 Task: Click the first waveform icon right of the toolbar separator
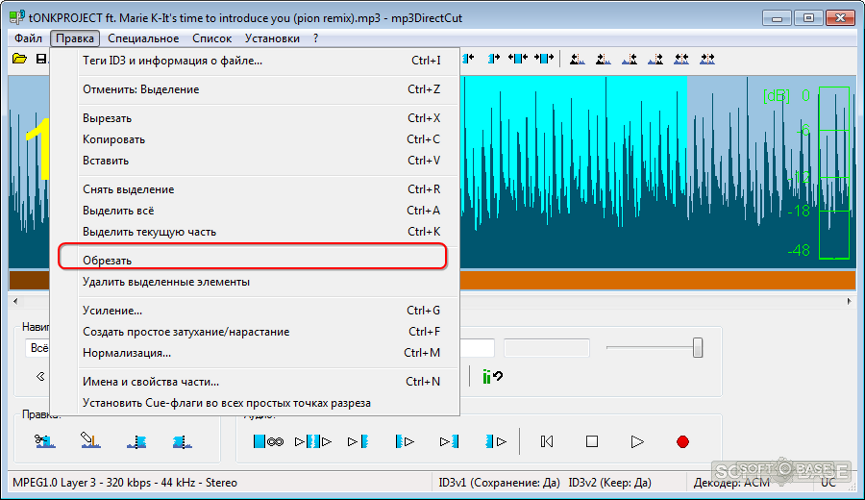tap(577, 58)
